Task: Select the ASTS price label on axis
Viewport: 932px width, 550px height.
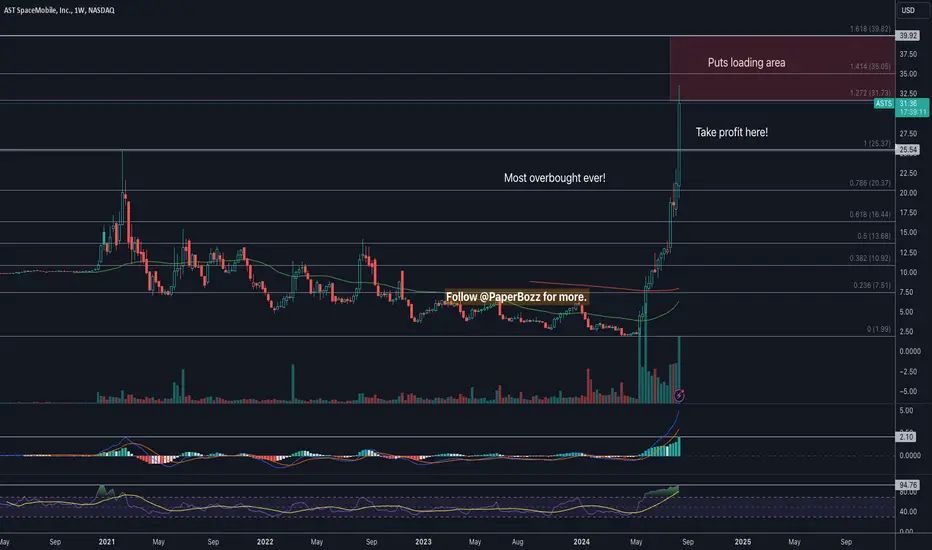Action: (883, 103)
